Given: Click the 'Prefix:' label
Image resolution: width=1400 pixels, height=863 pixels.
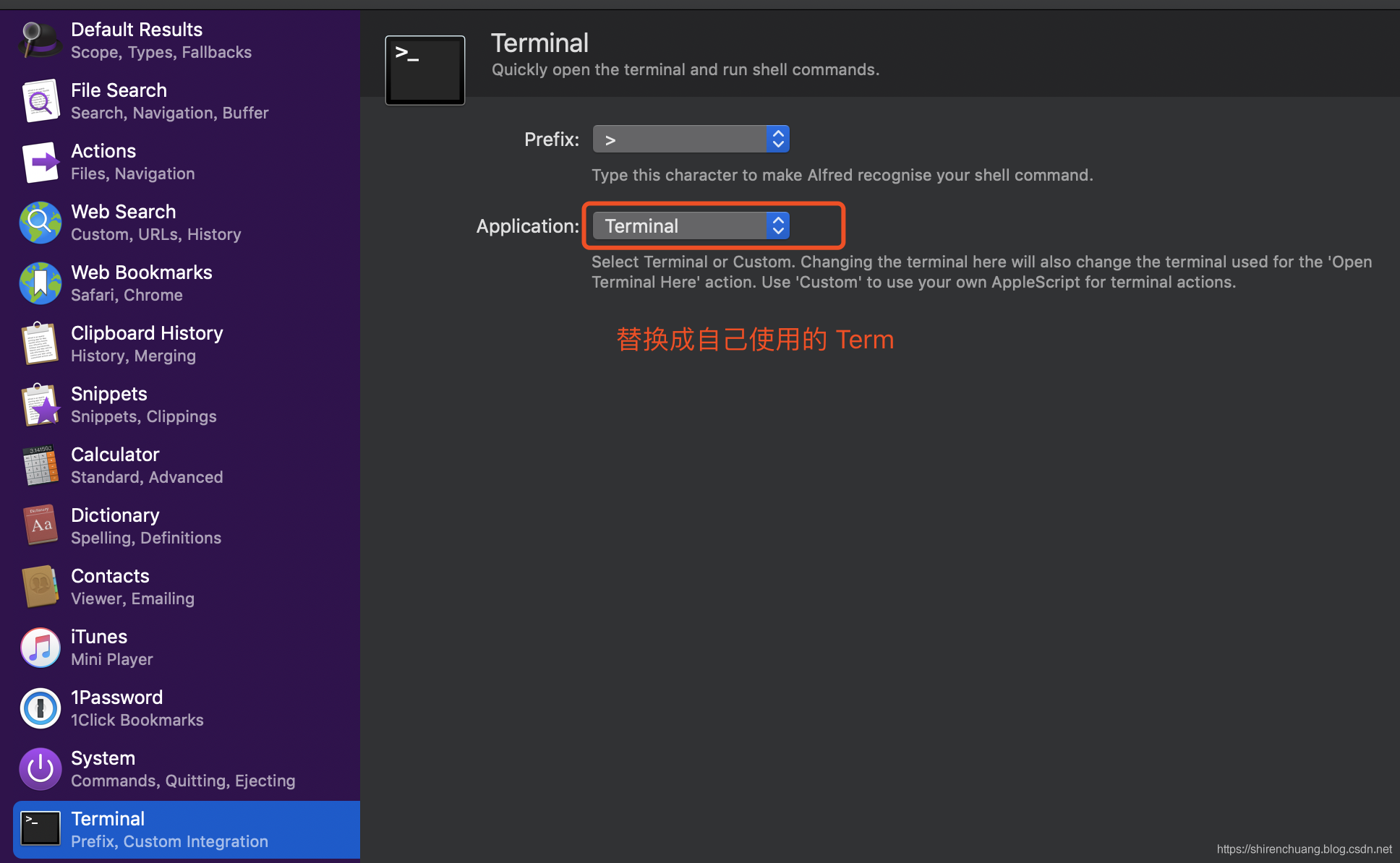Looking at the screenshot, I should tap(552, 139).
